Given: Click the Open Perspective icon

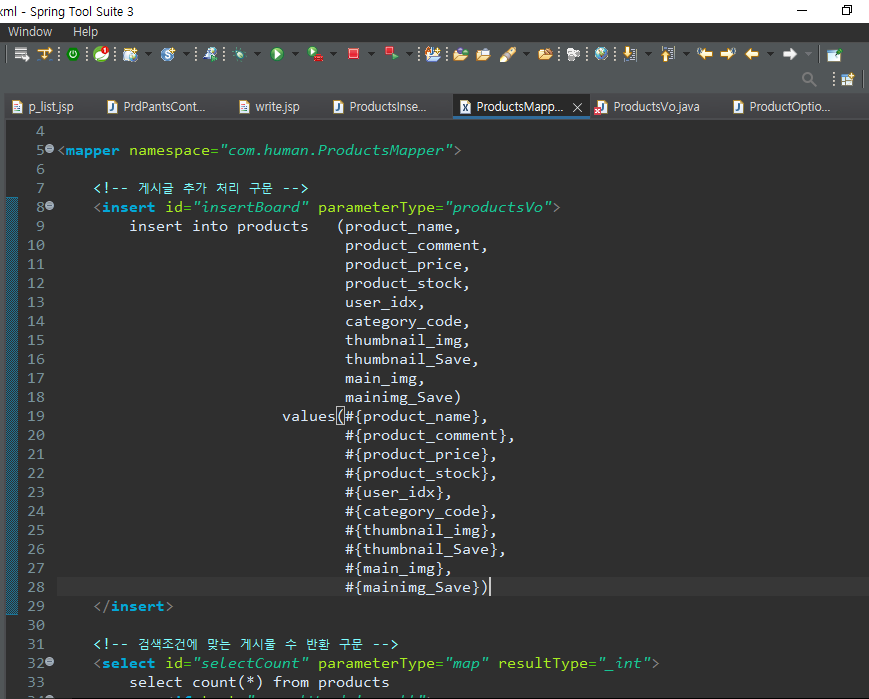Looking at the screenshot, I should point(848,79).
